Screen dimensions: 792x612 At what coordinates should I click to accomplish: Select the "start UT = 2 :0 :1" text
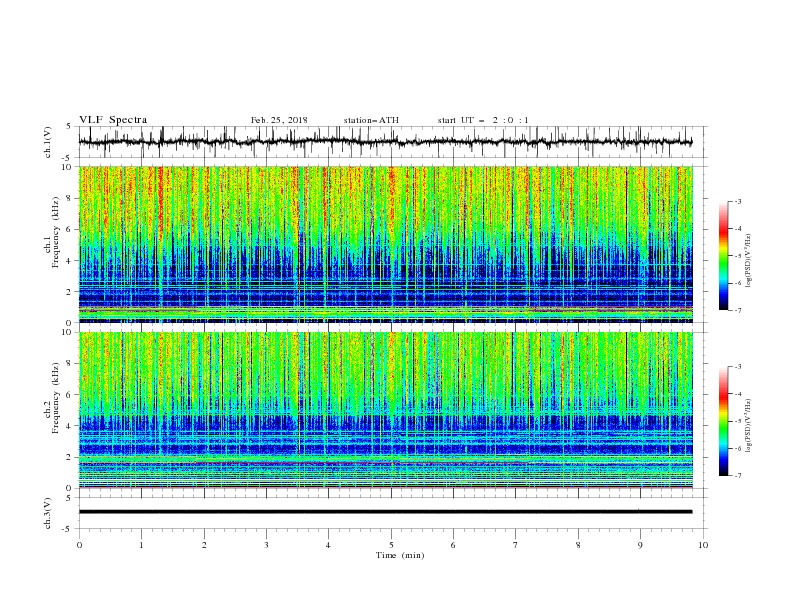click(483, 120)
